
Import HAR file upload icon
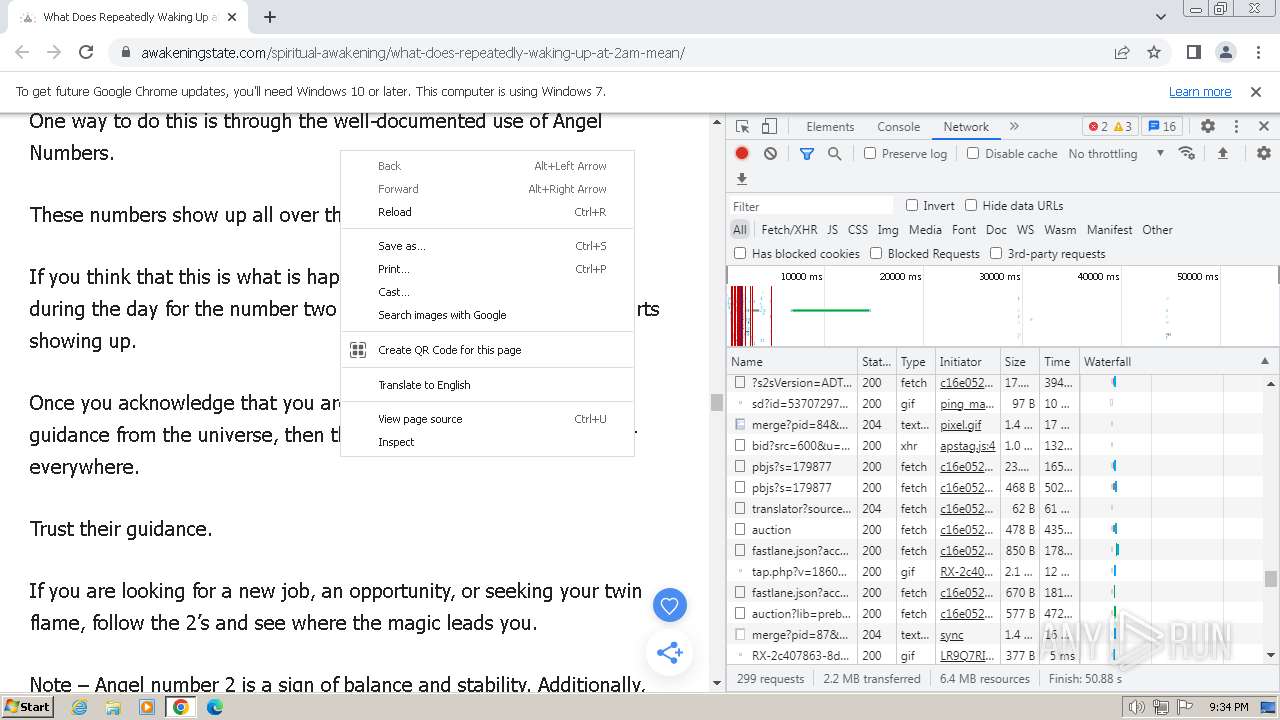[1222, 154]
